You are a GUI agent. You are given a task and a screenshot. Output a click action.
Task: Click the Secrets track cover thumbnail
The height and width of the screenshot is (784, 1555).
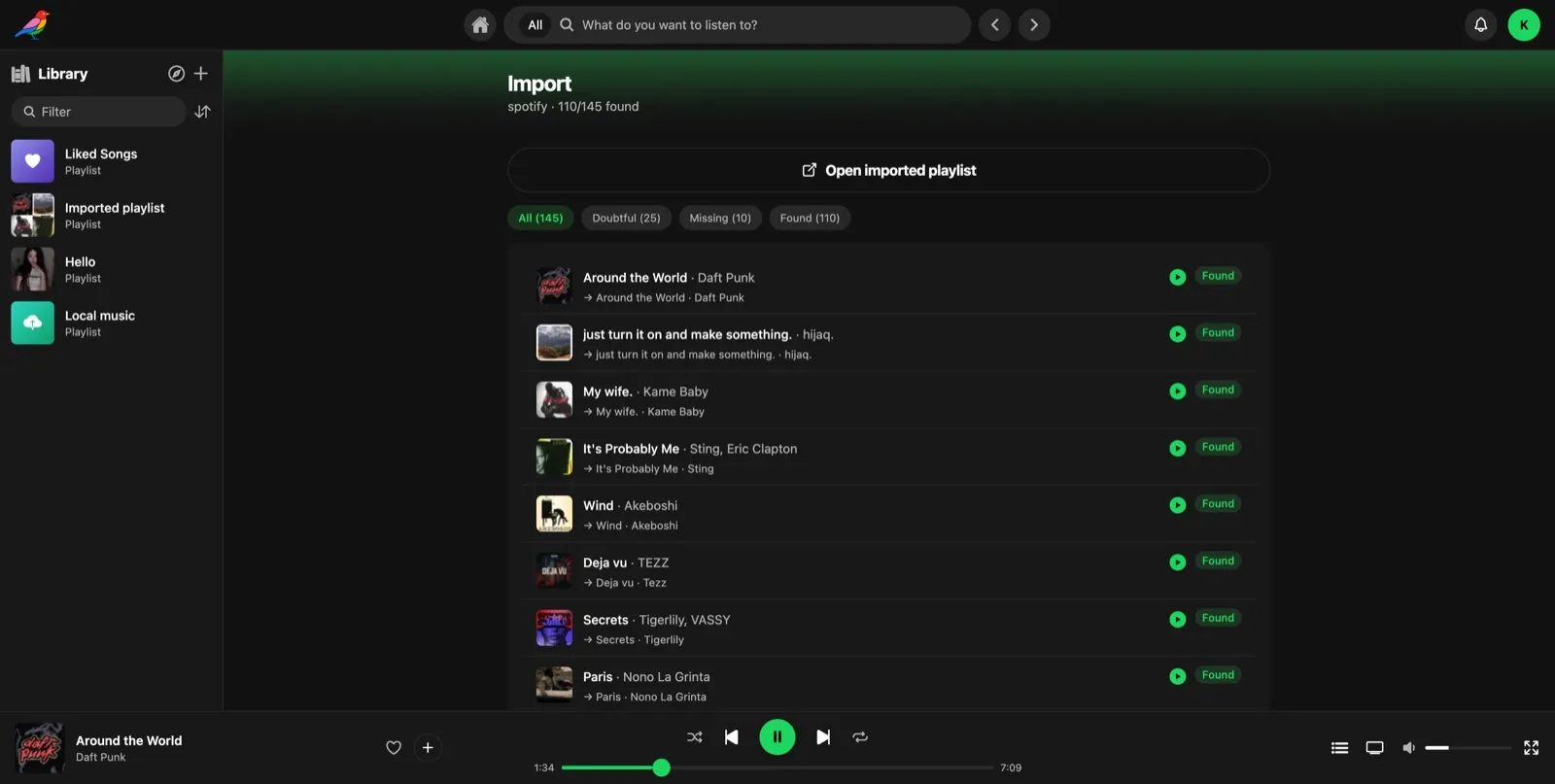click(554, 628)
